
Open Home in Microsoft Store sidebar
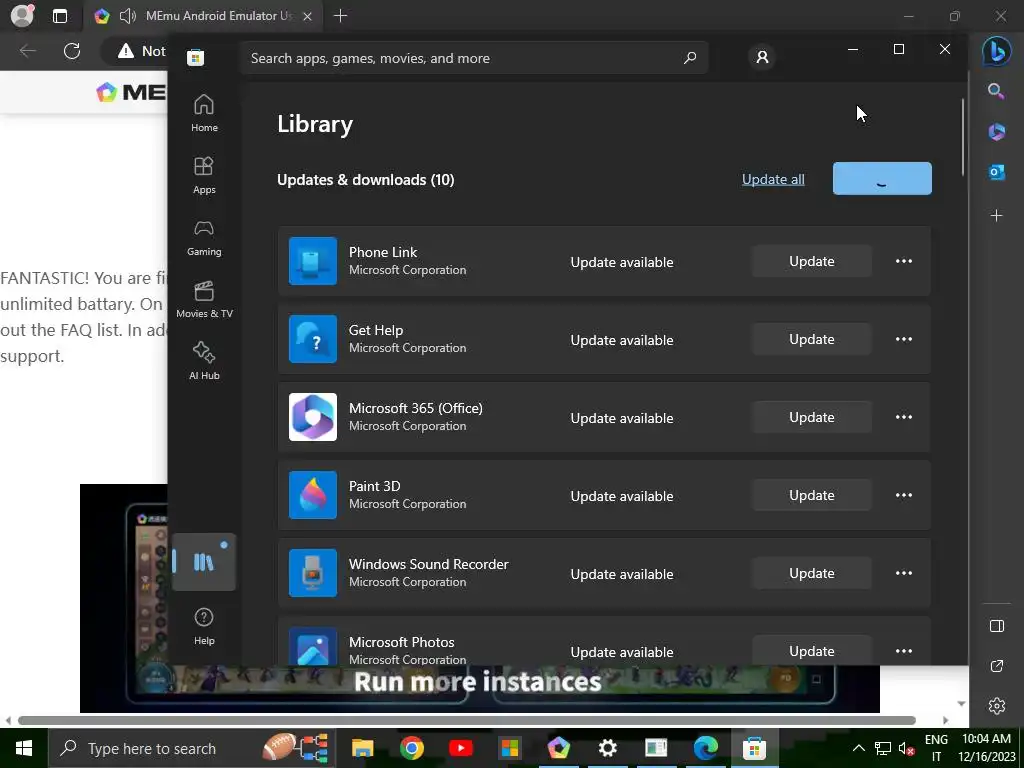coord(204,113)
